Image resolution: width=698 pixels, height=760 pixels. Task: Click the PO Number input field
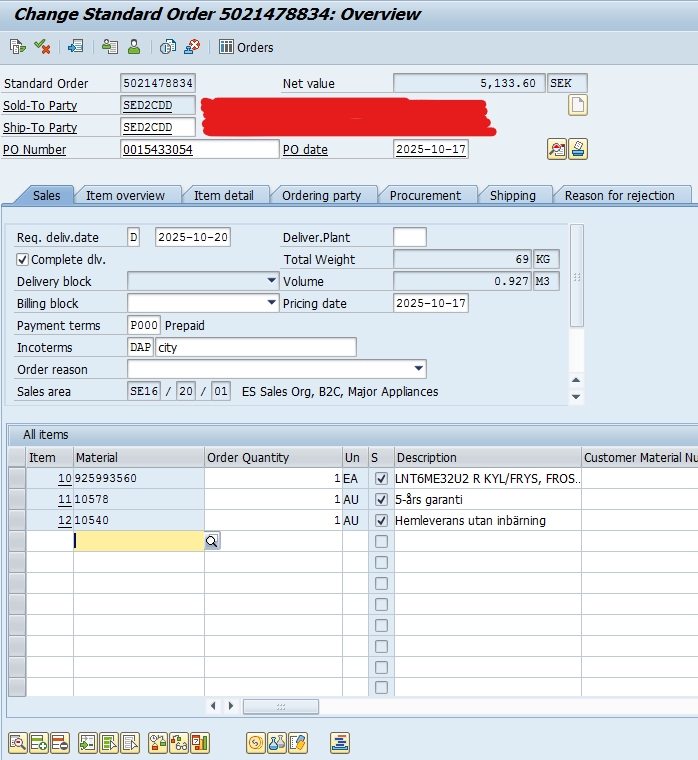pos(199,149)
